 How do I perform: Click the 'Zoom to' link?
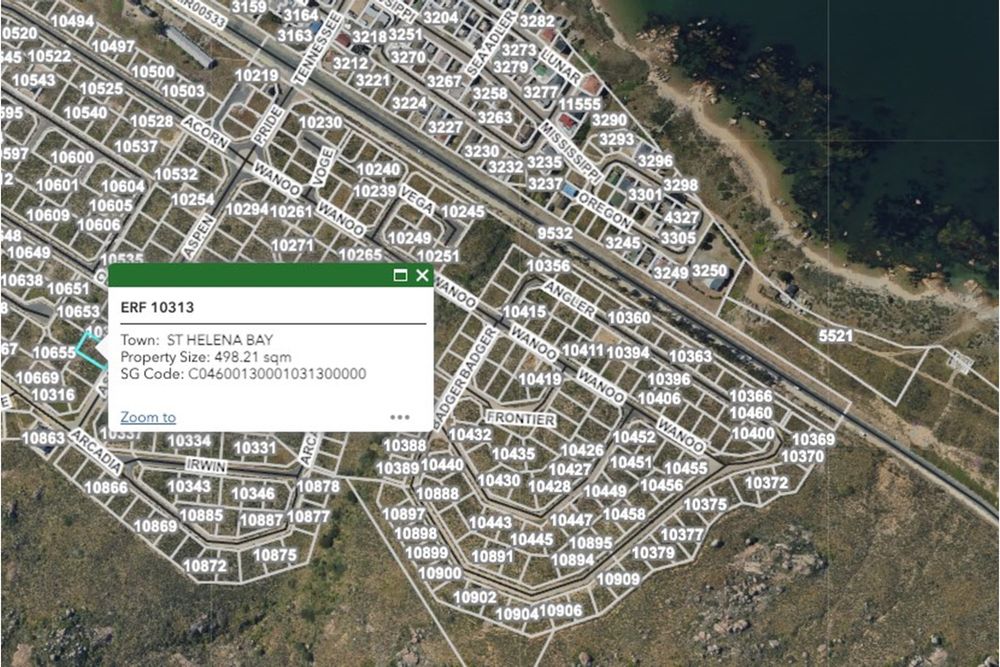148,417
